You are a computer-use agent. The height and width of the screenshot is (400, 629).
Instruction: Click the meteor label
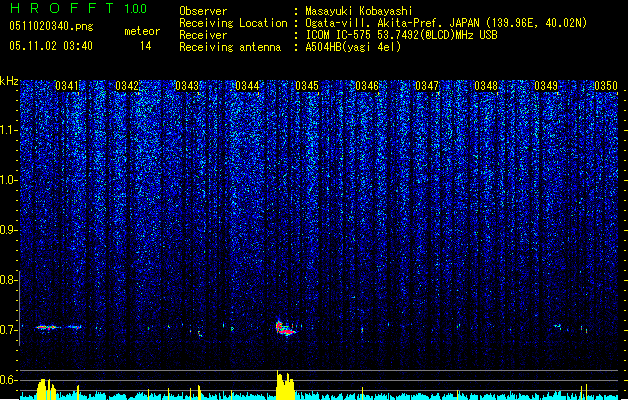142,31
